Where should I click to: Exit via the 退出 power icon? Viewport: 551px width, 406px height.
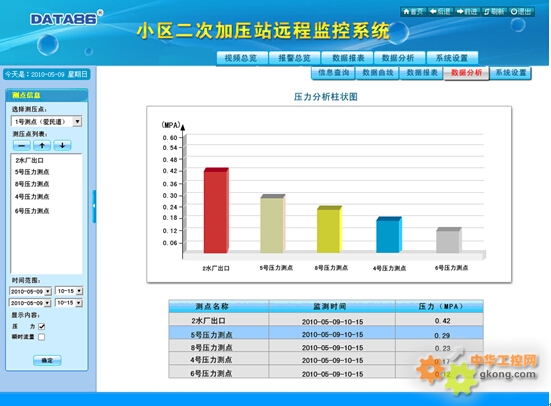pyautogui.click(x=521, y=12)
